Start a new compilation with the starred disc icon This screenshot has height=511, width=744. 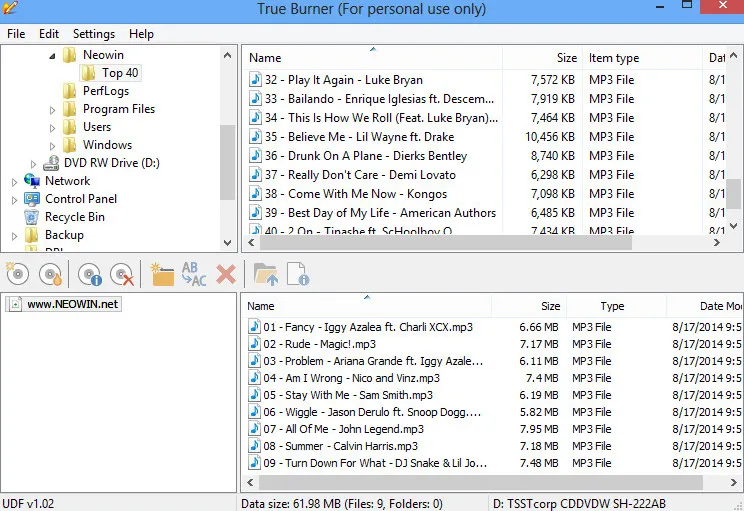coord(17,274)
